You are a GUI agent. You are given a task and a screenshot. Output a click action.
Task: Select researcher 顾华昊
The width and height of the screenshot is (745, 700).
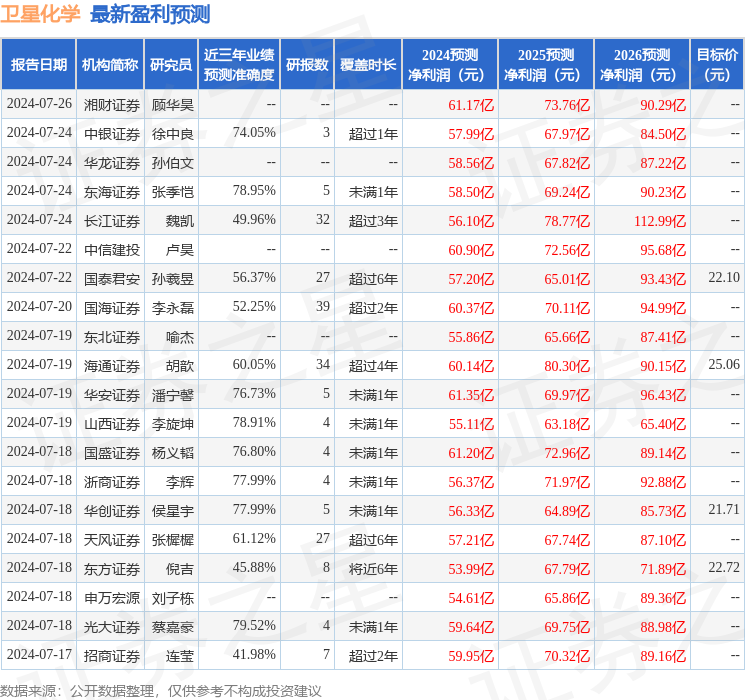click(172, 105)
